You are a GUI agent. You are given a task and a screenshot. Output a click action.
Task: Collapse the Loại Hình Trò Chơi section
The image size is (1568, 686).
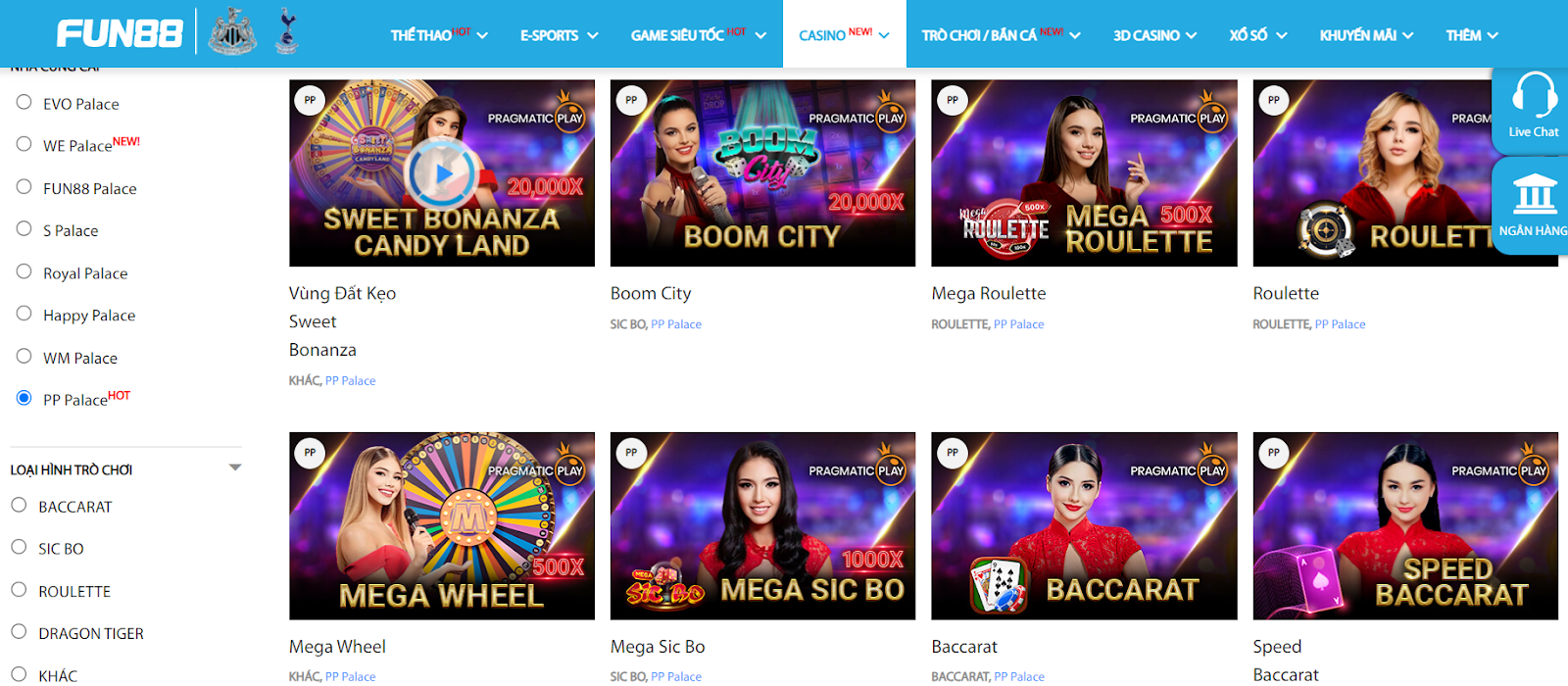tap(235, 467)
